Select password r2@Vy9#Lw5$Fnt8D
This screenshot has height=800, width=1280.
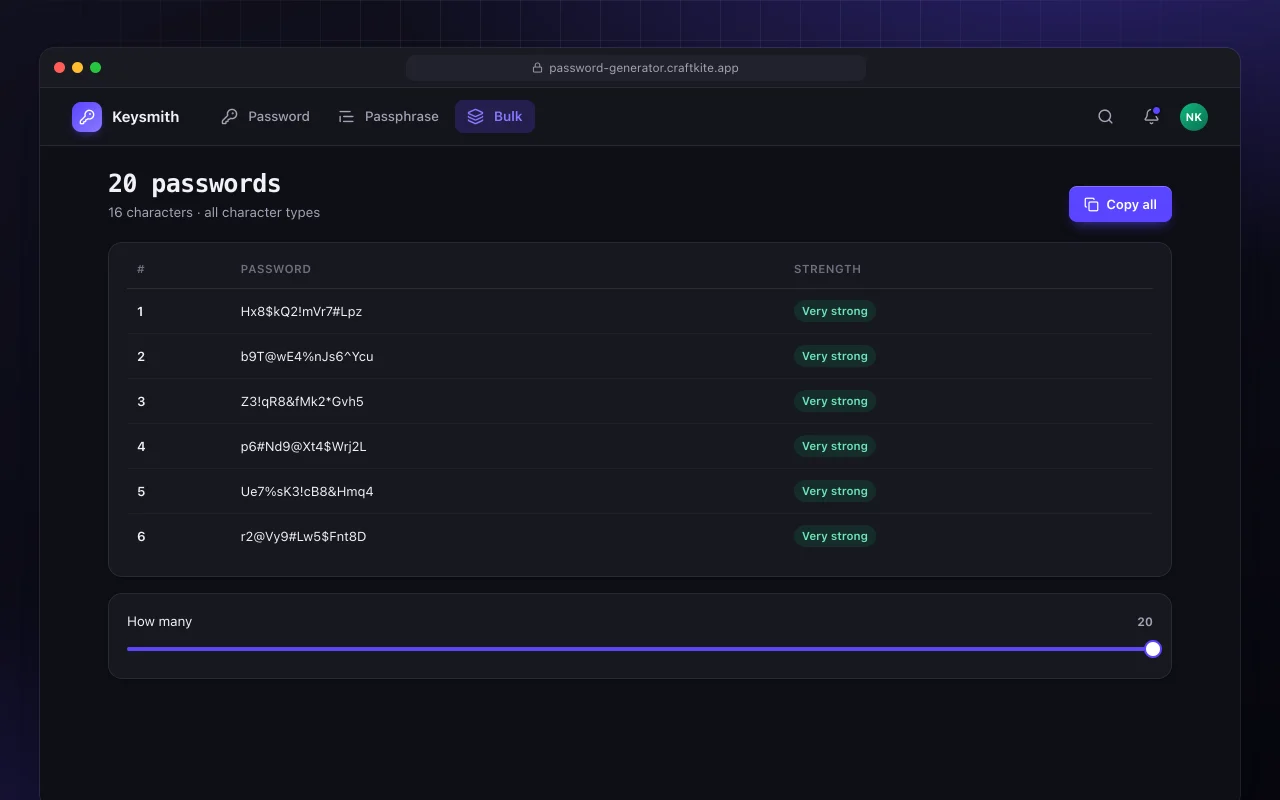click(x=303, y=536)
